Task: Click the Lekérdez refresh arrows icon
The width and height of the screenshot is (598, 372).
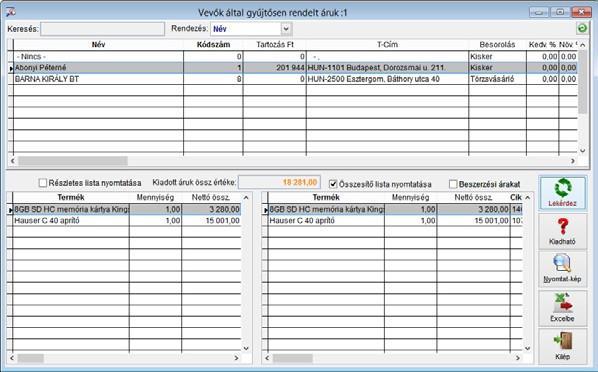Action: 563,188
